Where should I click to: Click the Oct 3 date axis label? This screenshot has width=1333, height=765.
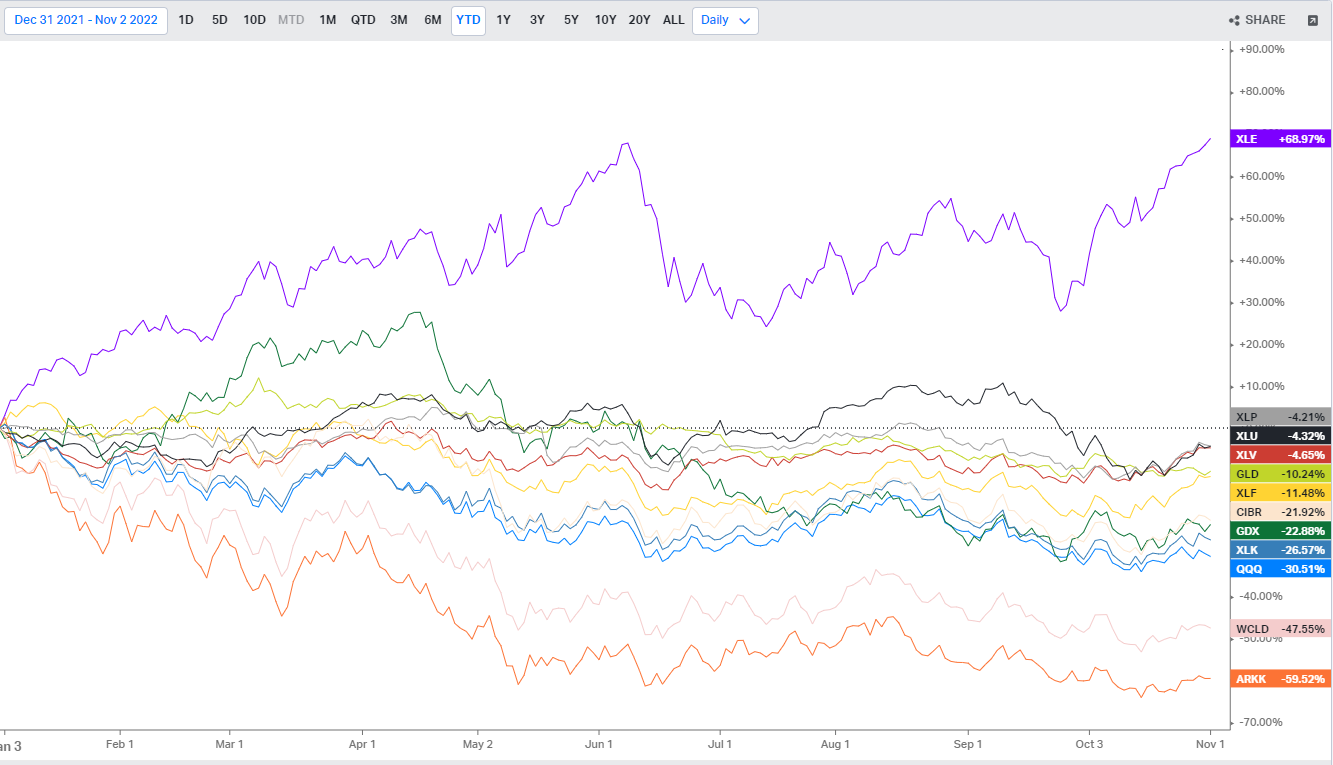pyautogui.click(x=1088, y=744)
